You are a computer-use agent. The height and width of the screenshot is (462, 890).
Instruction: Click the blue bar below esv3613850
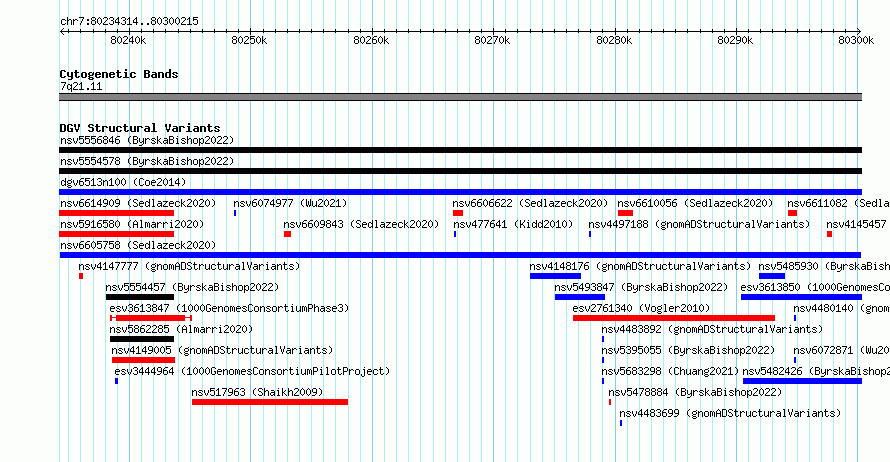(801, 297)
